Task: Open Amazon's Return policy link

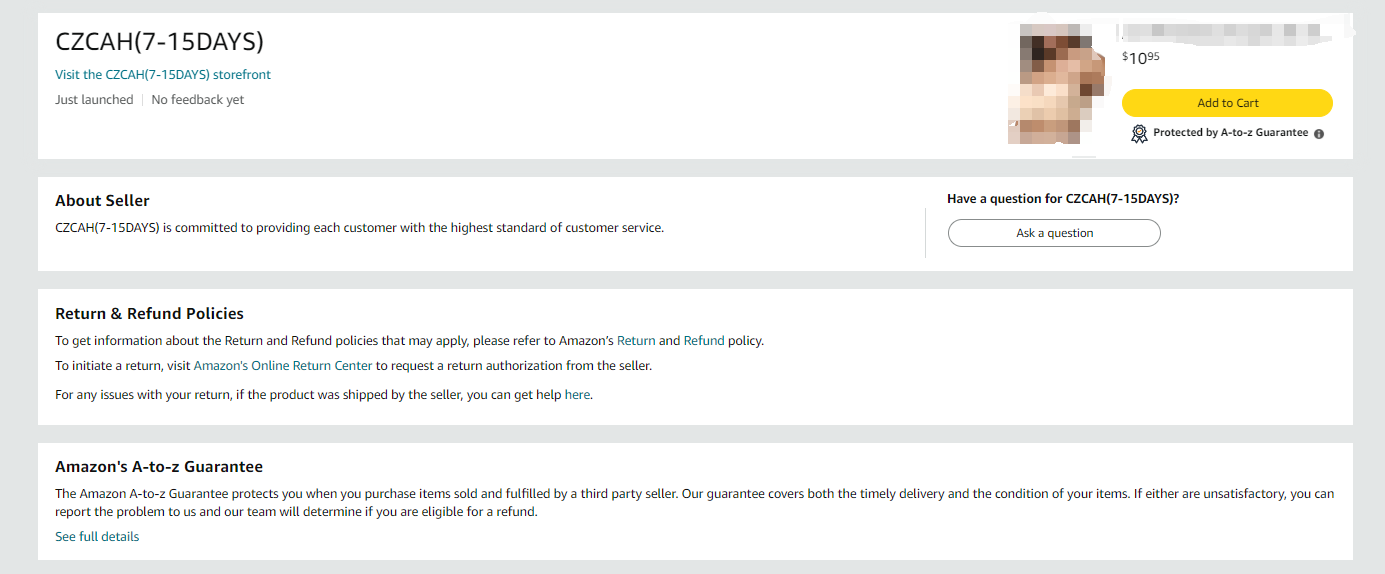Action: tap(636, 341)
